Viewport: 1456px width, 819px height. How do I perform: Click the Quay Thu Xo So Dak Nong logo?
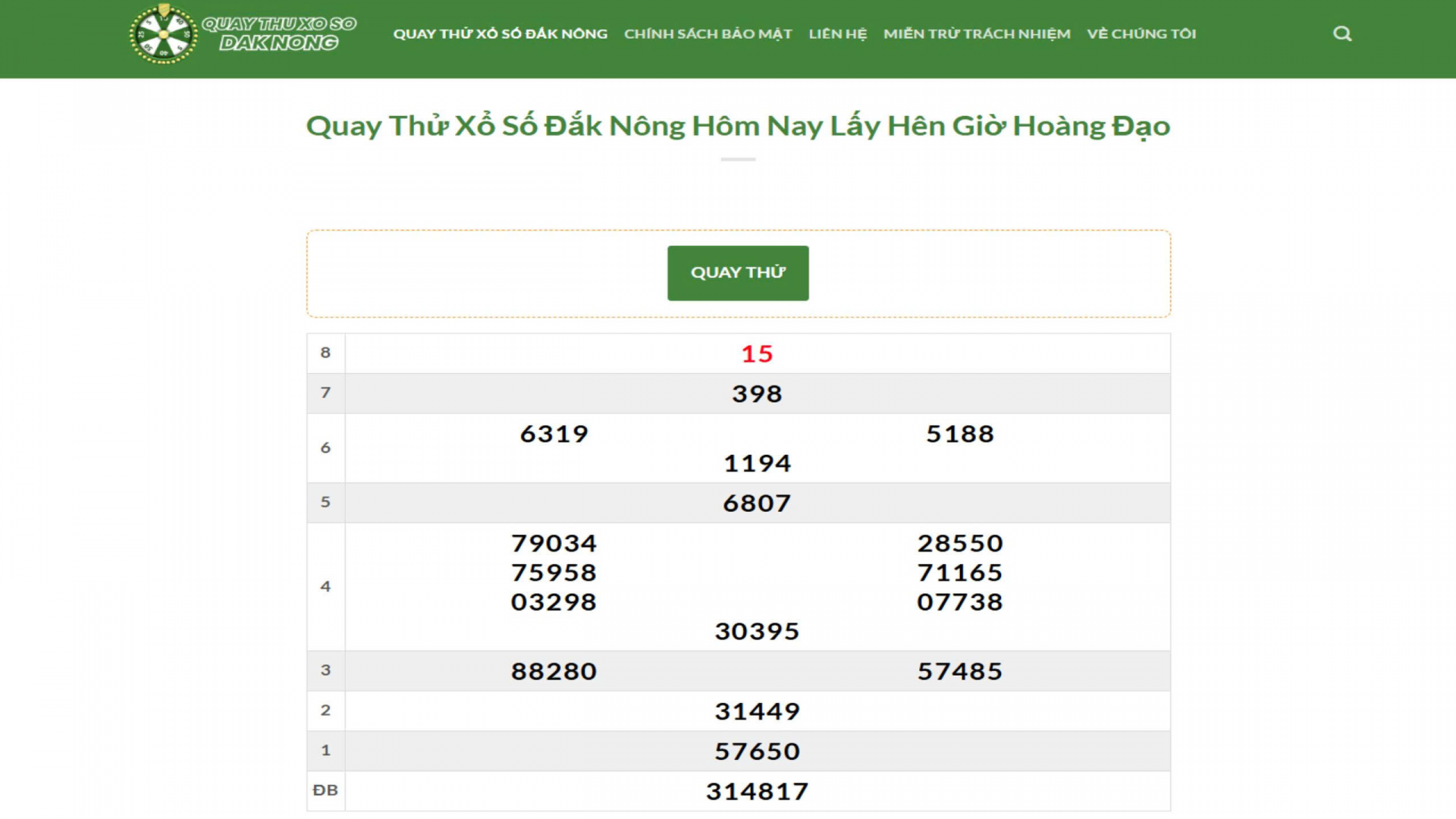(242, 34)
